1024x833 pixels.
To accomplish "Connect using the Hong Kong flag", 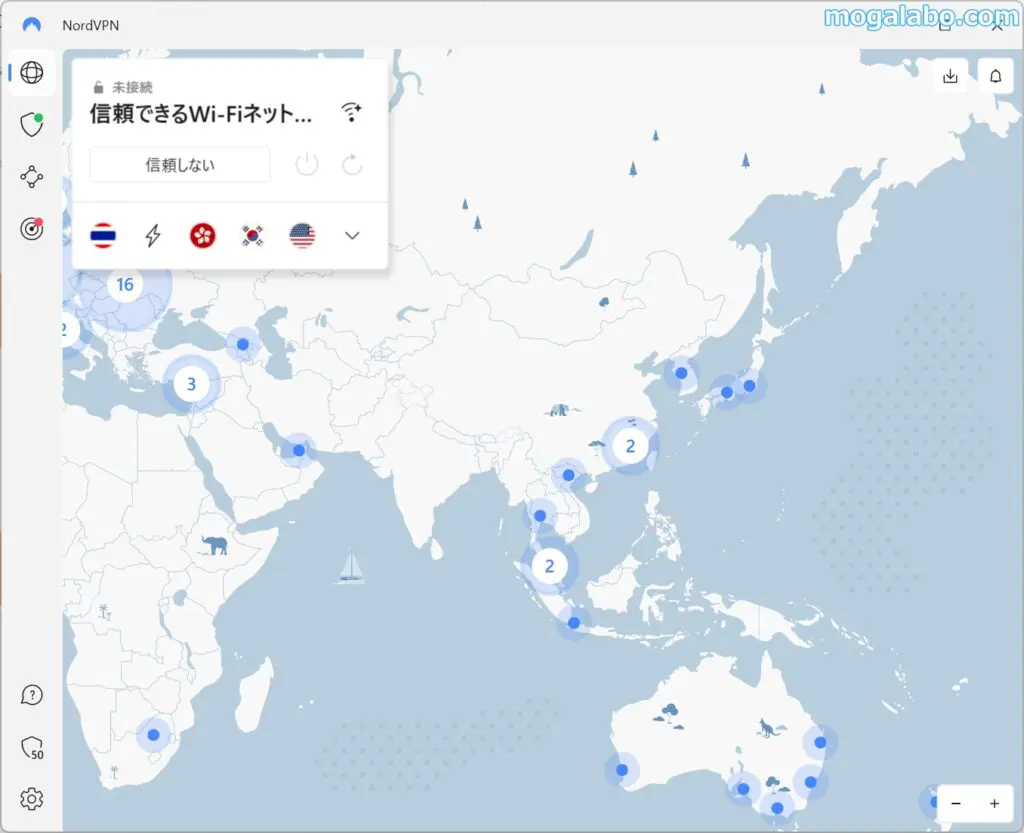I will (x=203, y=236).
